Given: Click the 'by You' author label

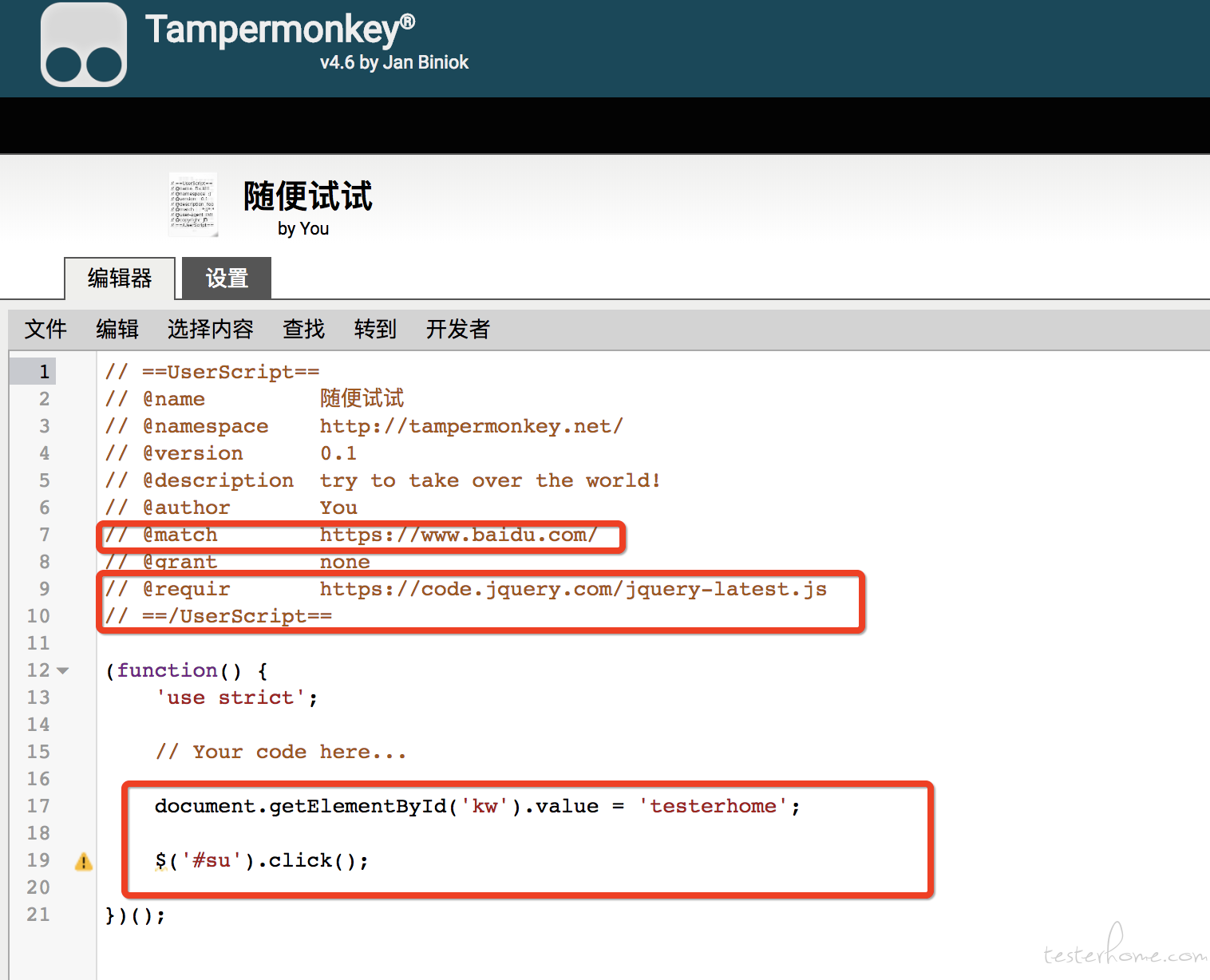Looking at the screenshot, I should pyautogui.click(x=303, y=229).
